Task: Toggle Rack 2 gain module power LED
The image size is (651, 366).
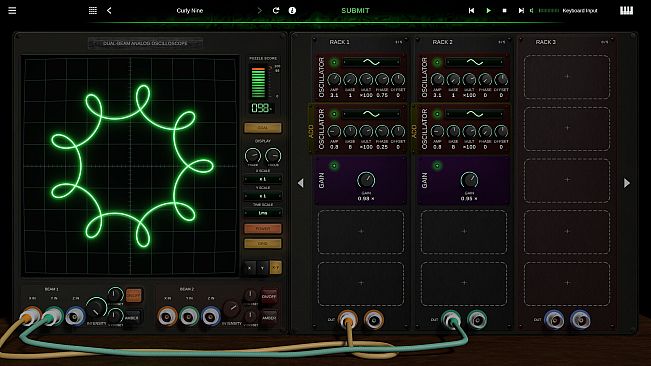Action: (x=437, y=166)
